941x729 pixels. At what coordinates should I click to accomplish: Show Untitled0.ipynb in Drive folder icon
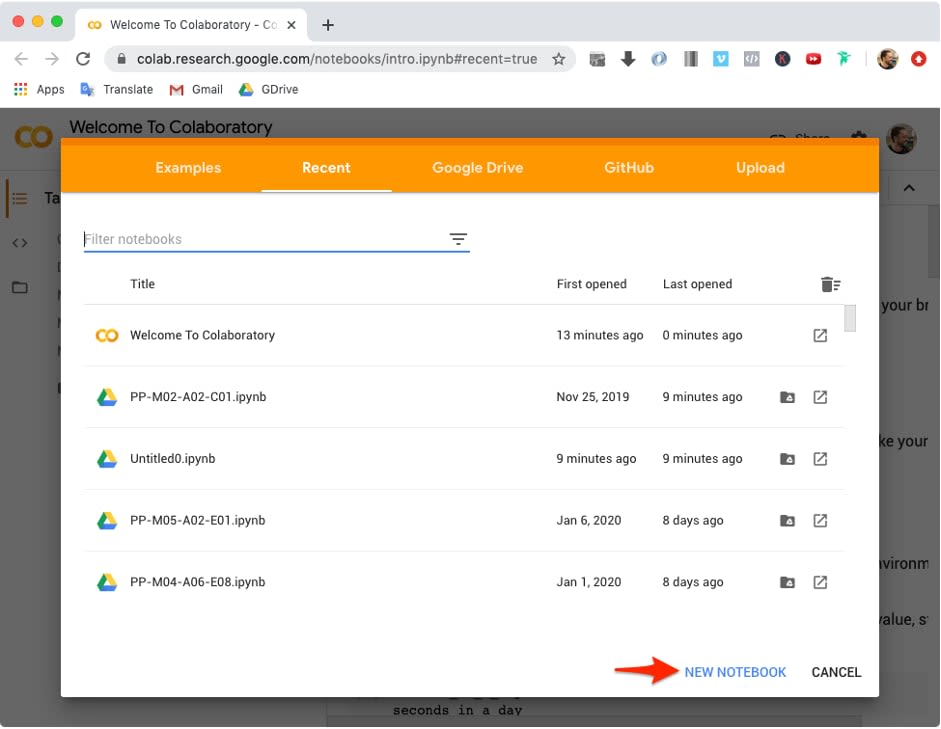(x=787, y=459)
